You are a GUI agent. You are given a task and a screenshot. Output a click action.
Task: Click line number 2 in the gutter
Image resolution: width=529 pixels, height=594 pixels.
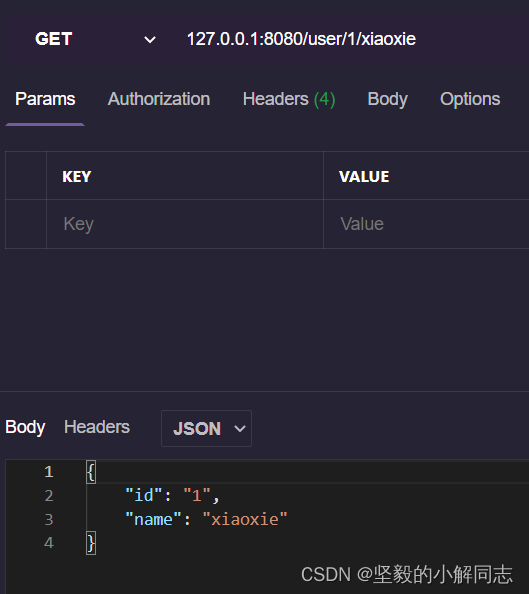[49, 496]
